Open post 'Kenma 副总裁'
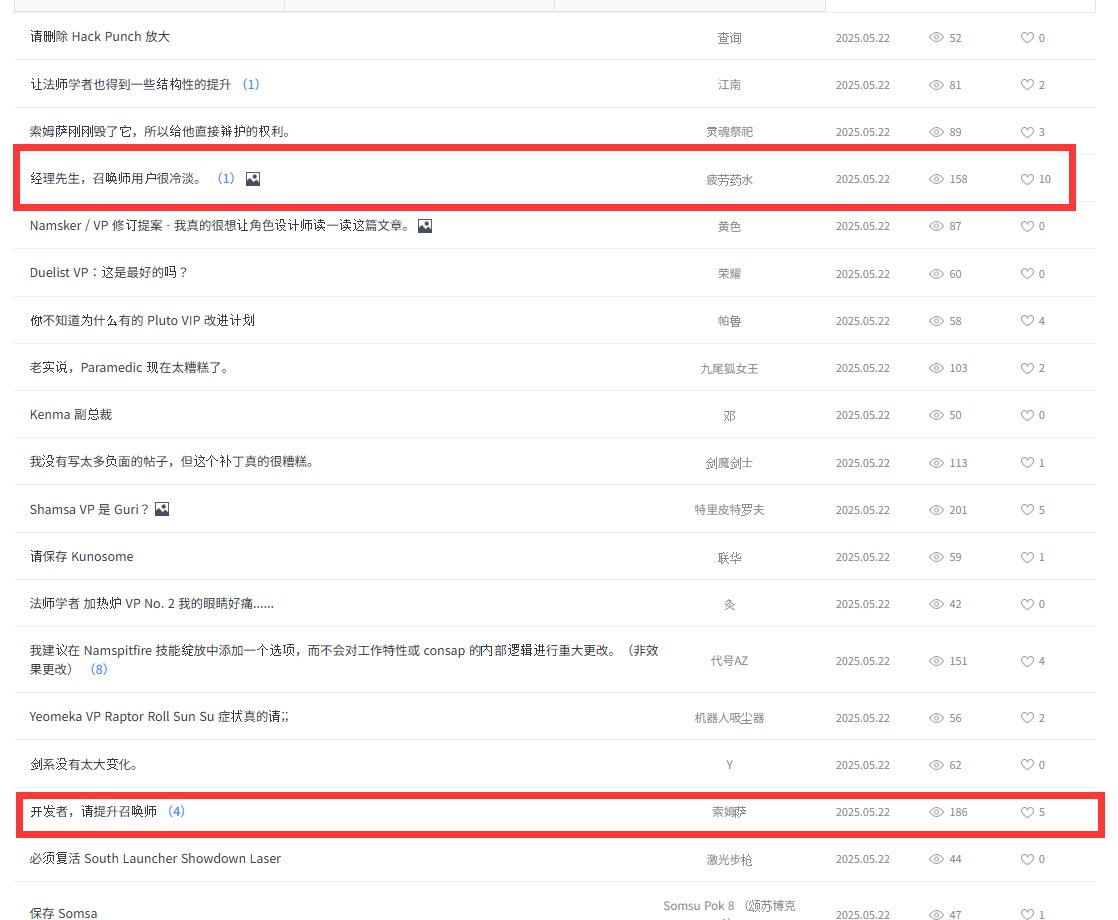 [71, 414]
